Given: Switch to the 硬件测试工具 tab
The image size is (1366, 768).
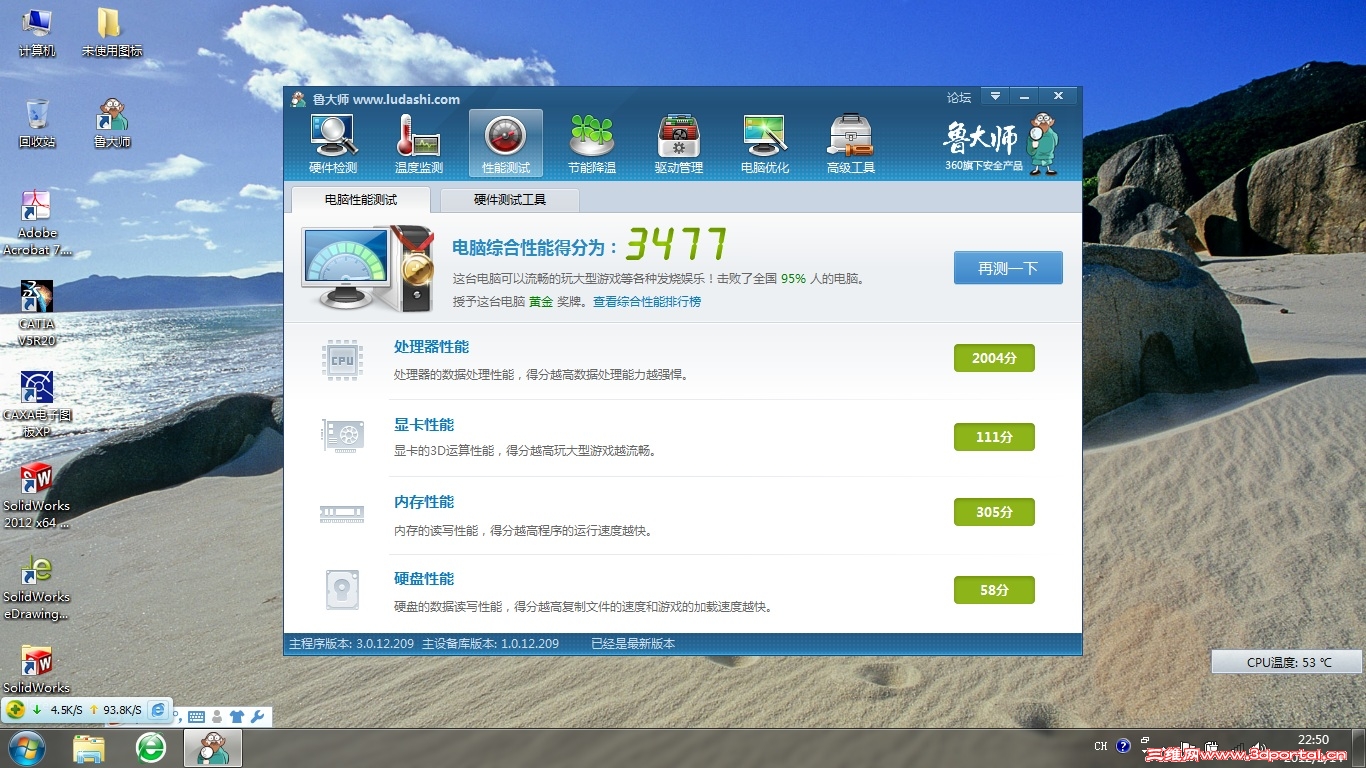Looking at the screenshot, I should (x=510, y=200).
